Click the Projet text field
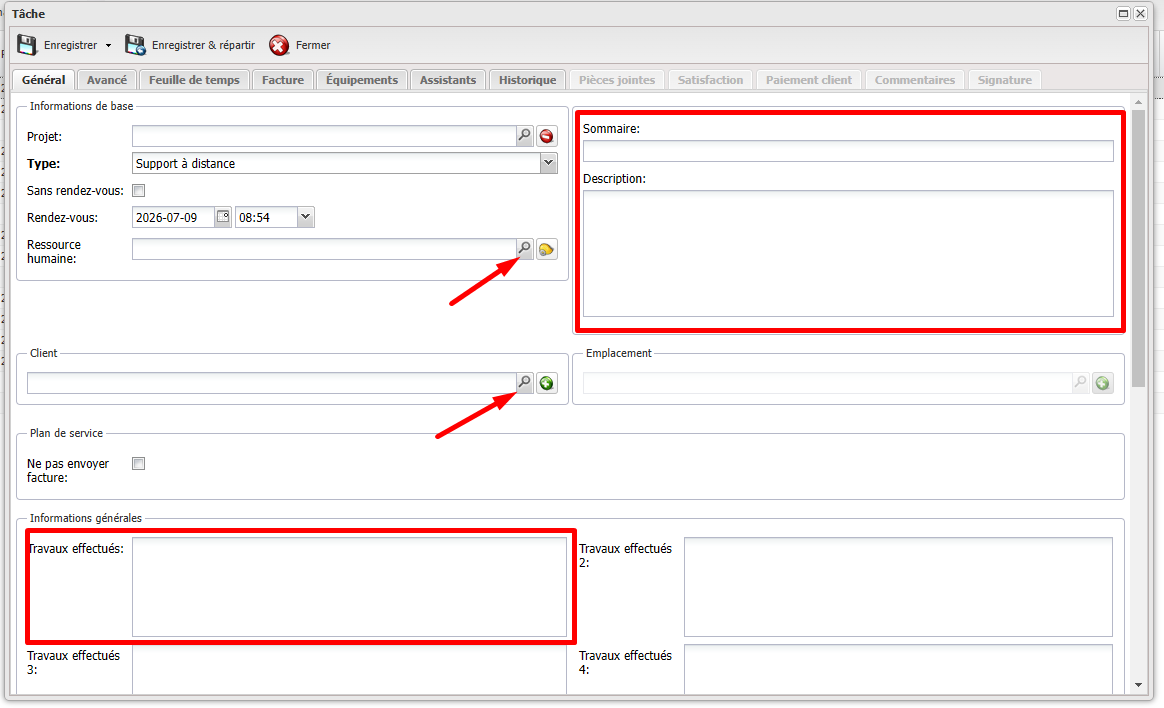1164x708 pixels. pyautogui.click(x=324, y=136)
